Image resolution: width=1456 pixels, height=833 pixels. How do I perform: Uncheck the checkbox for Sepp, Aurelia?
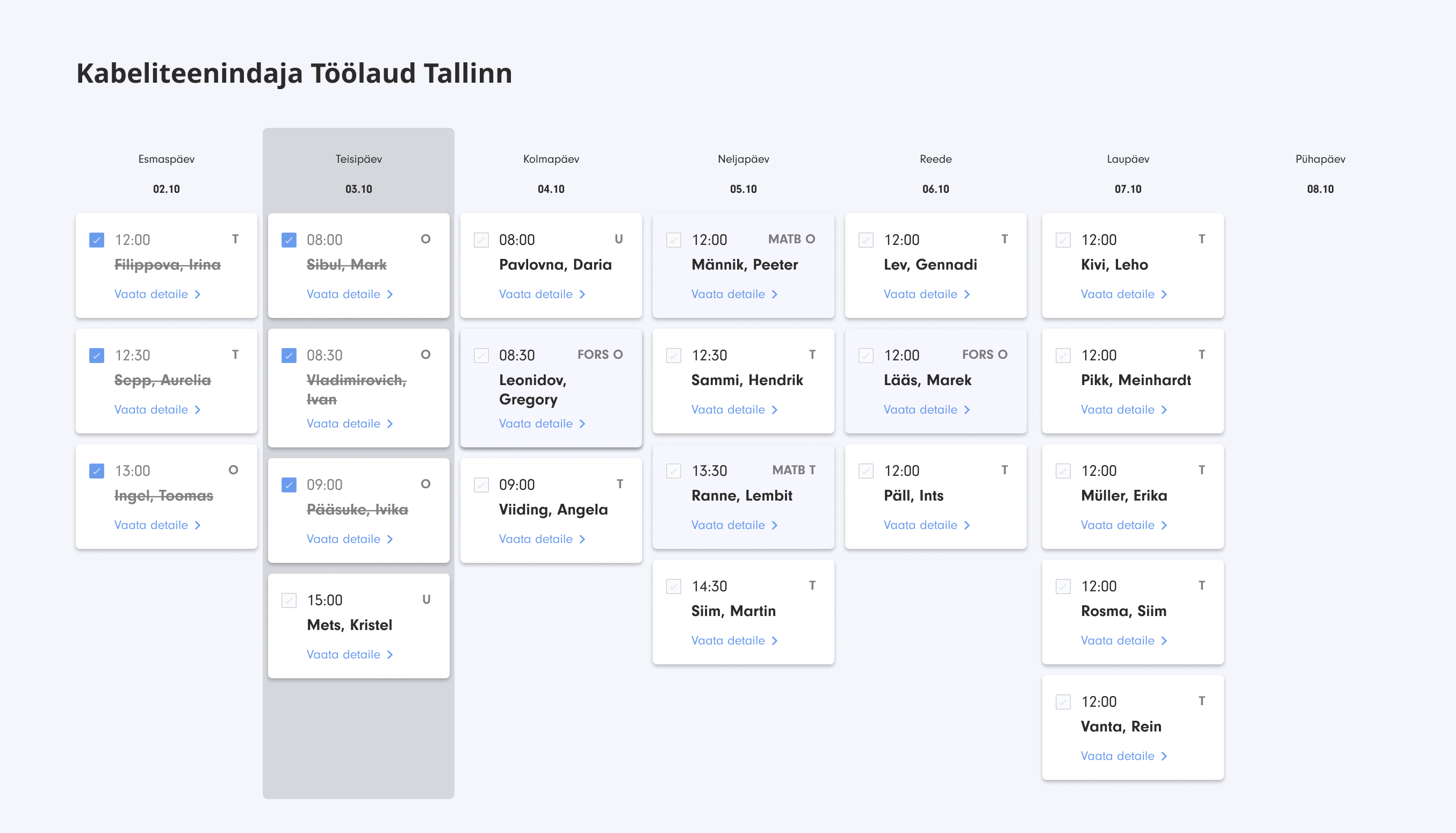pos(97,356)
